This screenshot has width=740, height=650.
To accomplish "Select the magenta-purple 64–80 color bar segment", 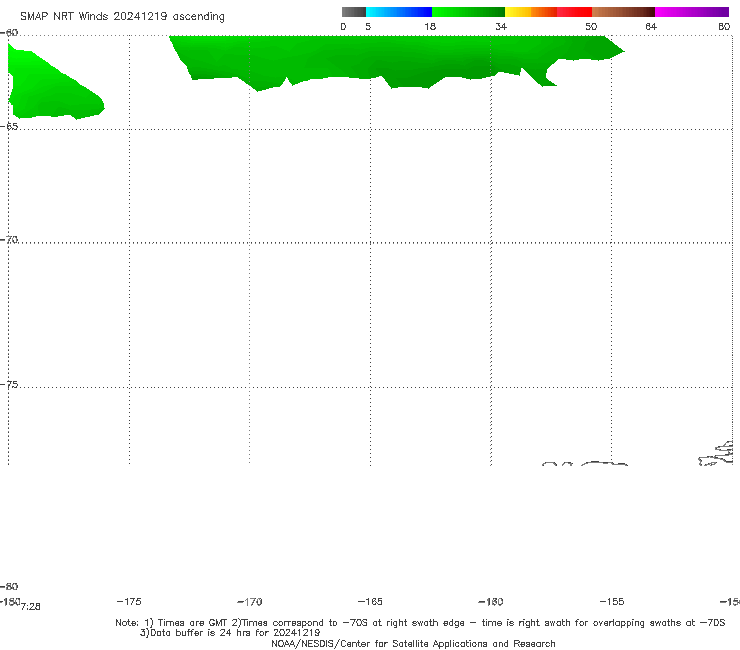I will click(x=692, y=12).
